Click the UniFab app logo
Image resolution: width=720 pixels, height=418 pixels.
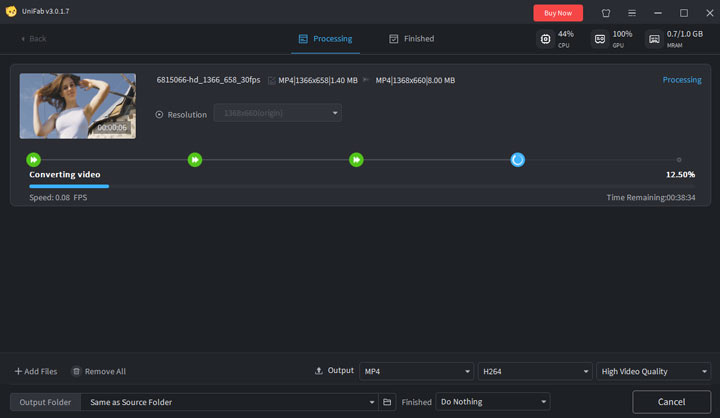[10, 12]
